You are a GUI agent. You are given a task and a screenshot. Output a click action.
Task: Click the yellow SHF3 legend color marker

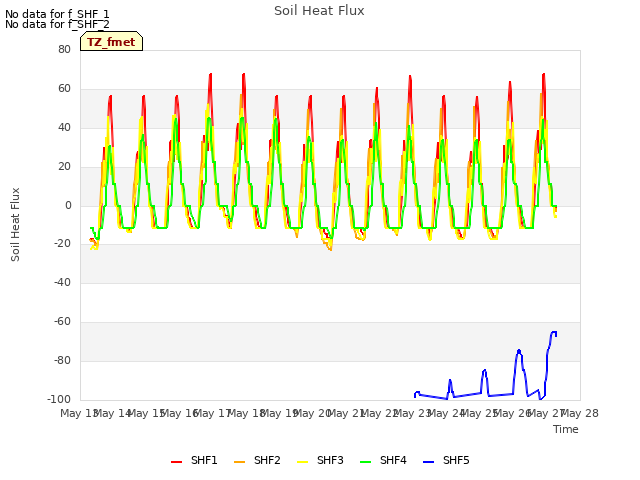[302, 462]
